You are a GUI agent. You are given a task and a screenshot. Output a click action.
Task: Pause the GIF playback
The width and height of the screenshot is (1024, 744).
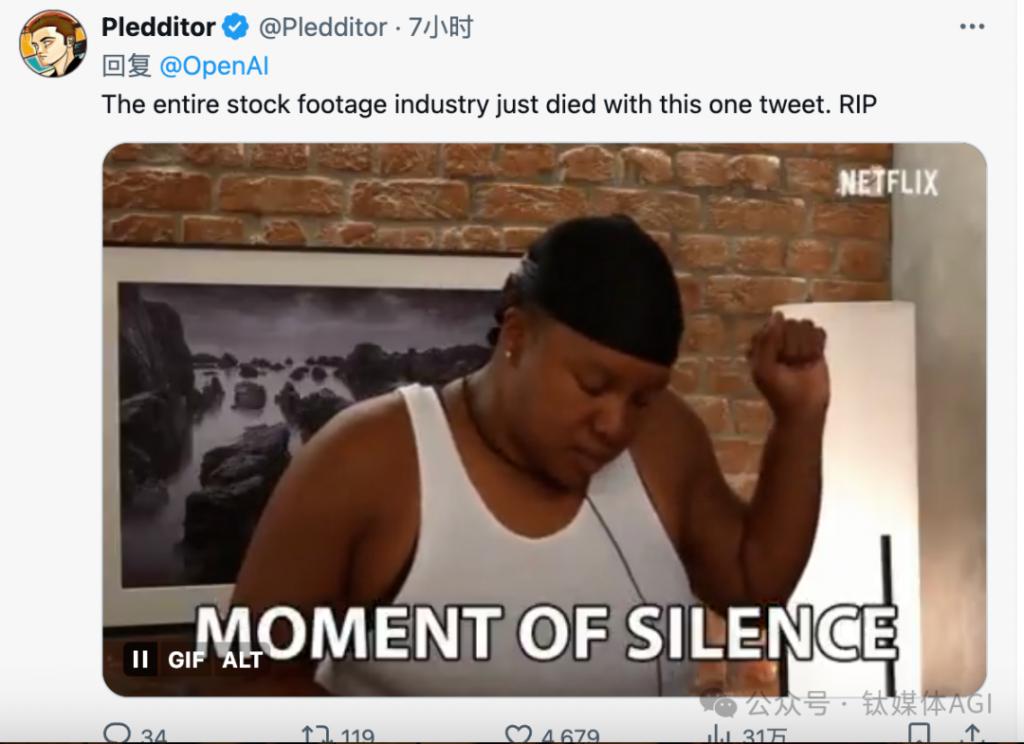(x=140, y=659)
